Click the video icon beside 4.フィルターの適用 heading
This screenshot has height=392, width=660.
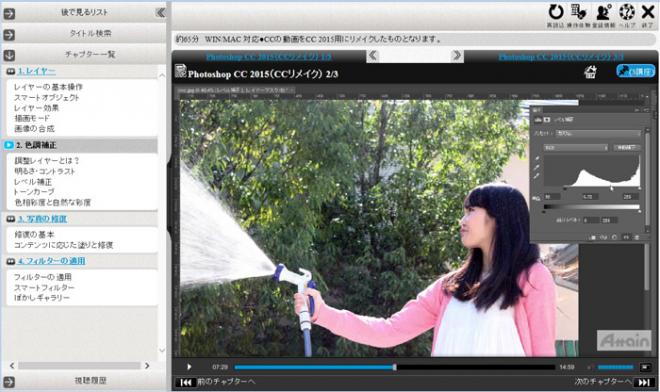point(11,261)
